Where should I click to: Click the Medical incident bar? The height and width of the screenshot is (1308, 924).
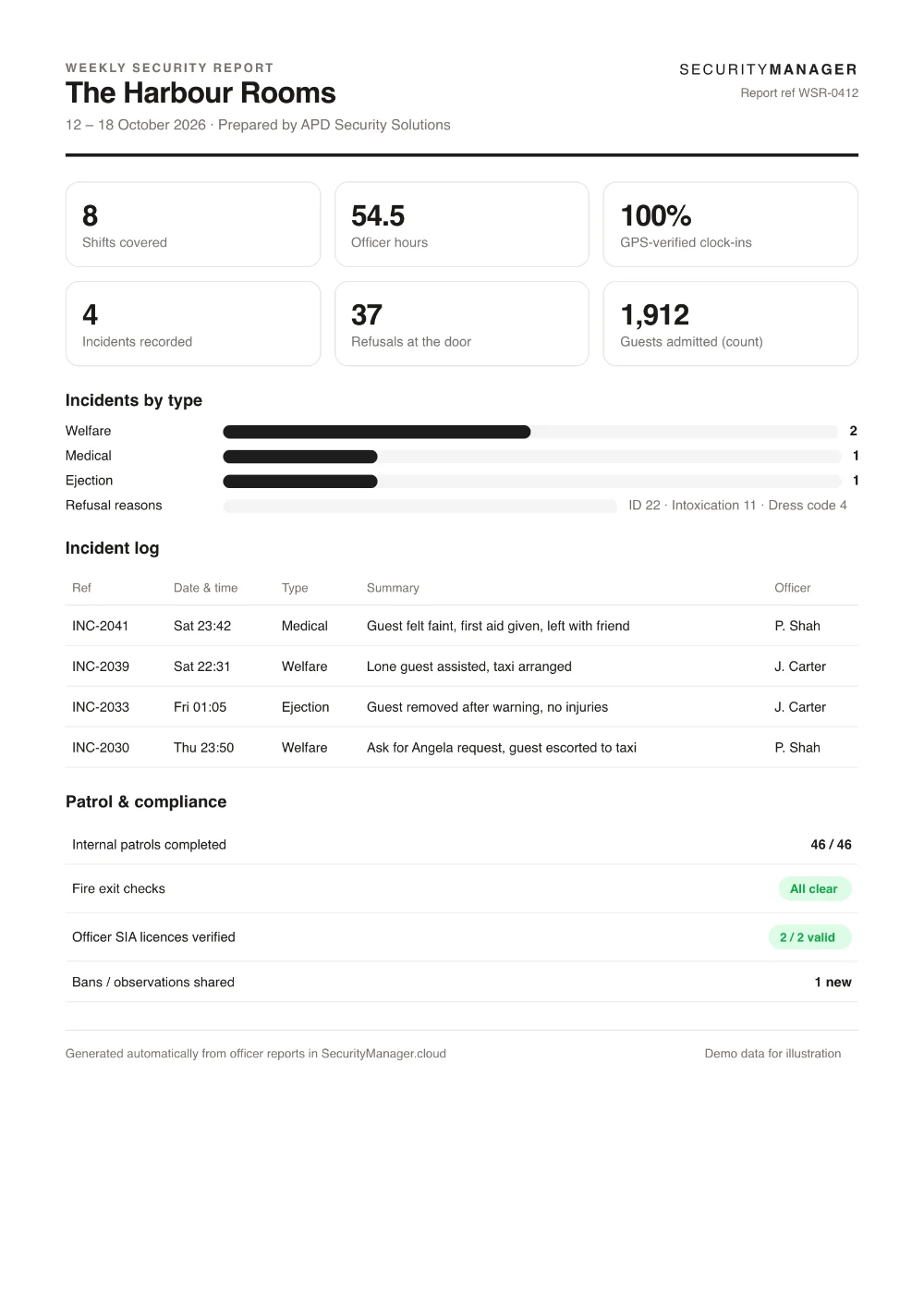click(x=530, y=457)
